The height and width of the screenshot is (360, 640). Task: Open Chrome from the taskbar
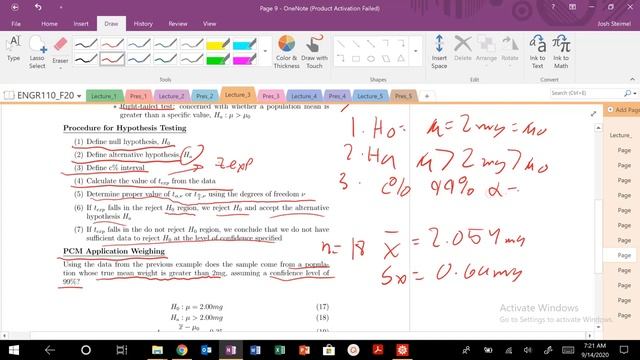point(182,350)
